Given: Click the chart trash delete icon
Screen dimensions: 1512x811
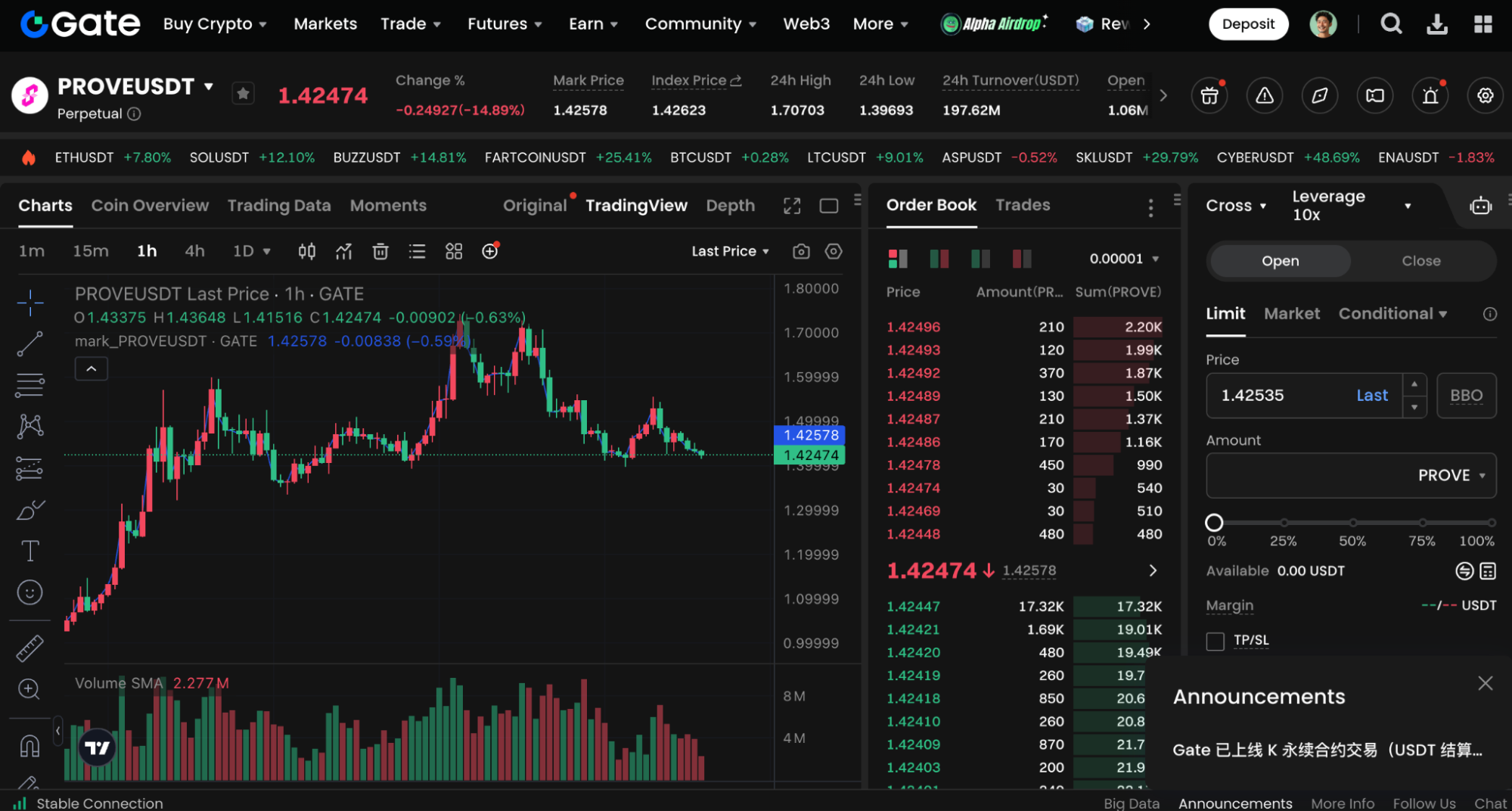Looking at the screenshot, I should 380,251.
